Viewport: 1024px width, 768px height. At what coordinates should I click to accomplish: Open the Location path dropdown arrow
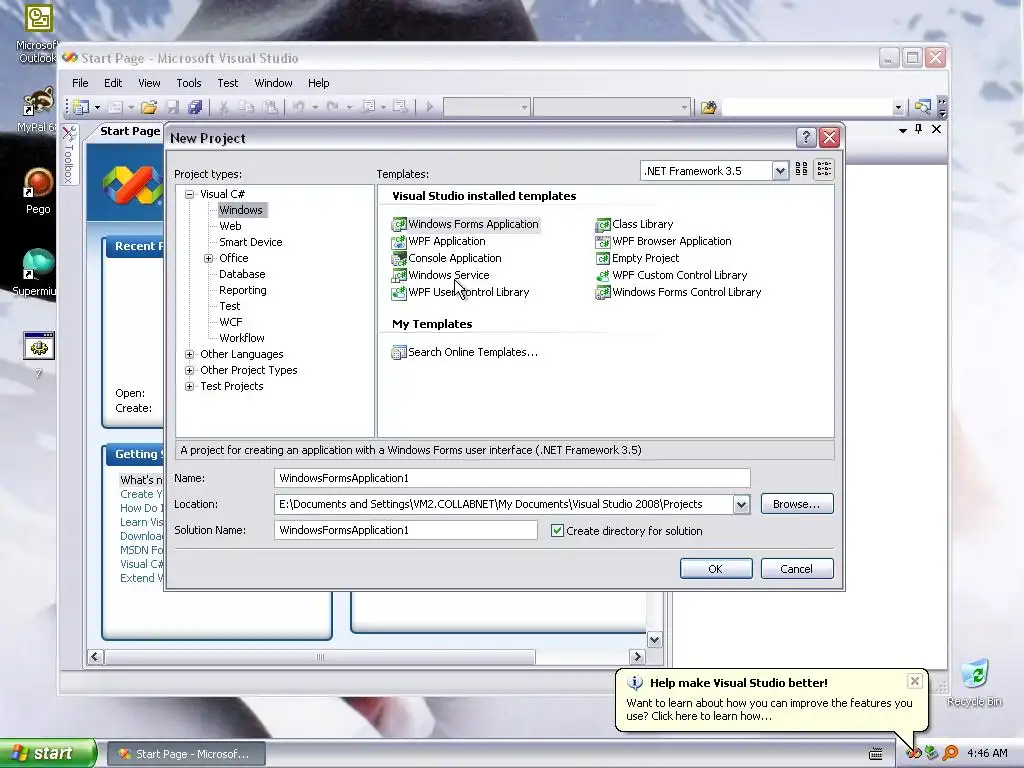741,504
